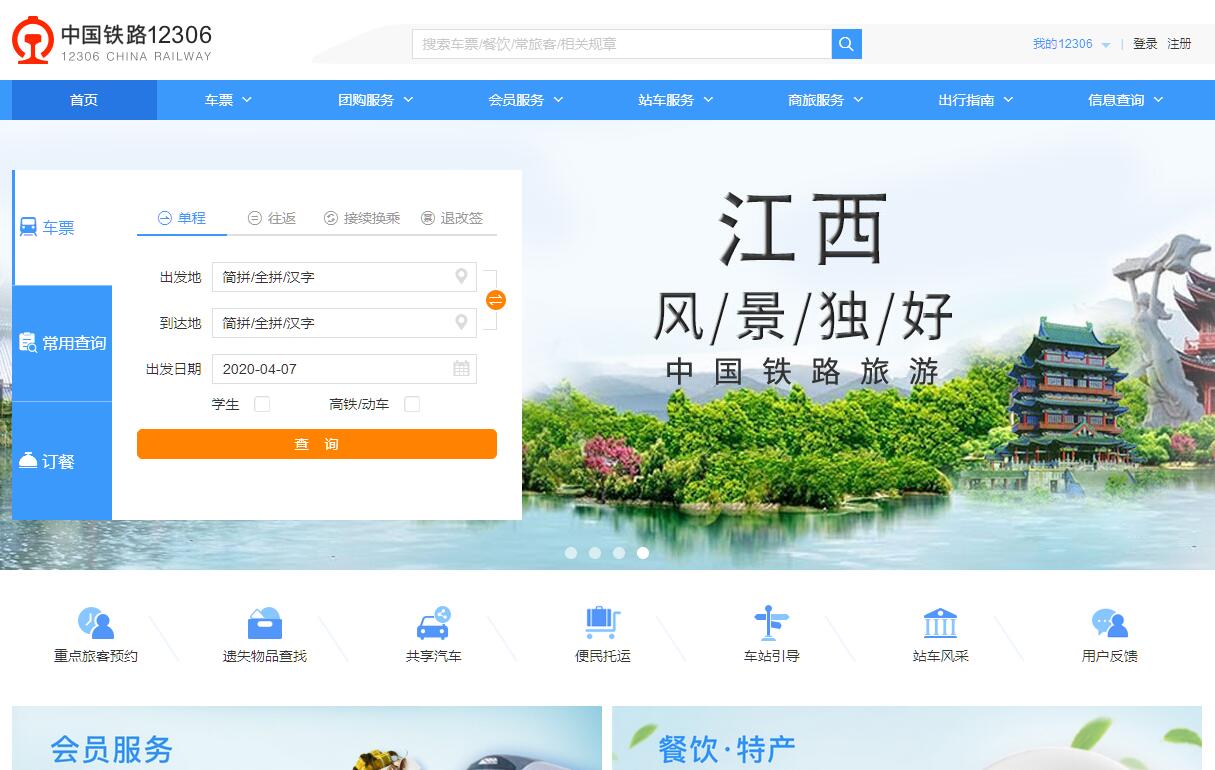Switch to 单程 one-way tab

[182, 218]
